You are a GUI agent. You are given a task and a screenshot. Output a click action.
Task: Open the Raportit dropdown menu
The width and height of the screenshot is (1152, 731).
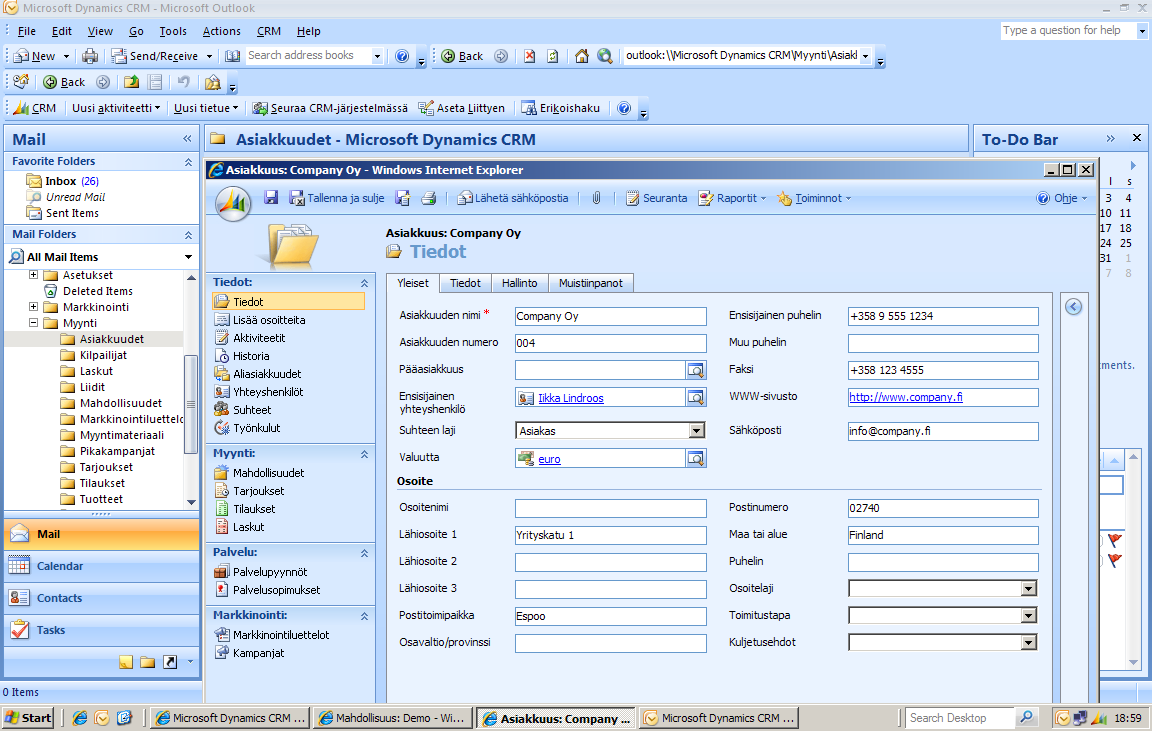tap(732, 198)
